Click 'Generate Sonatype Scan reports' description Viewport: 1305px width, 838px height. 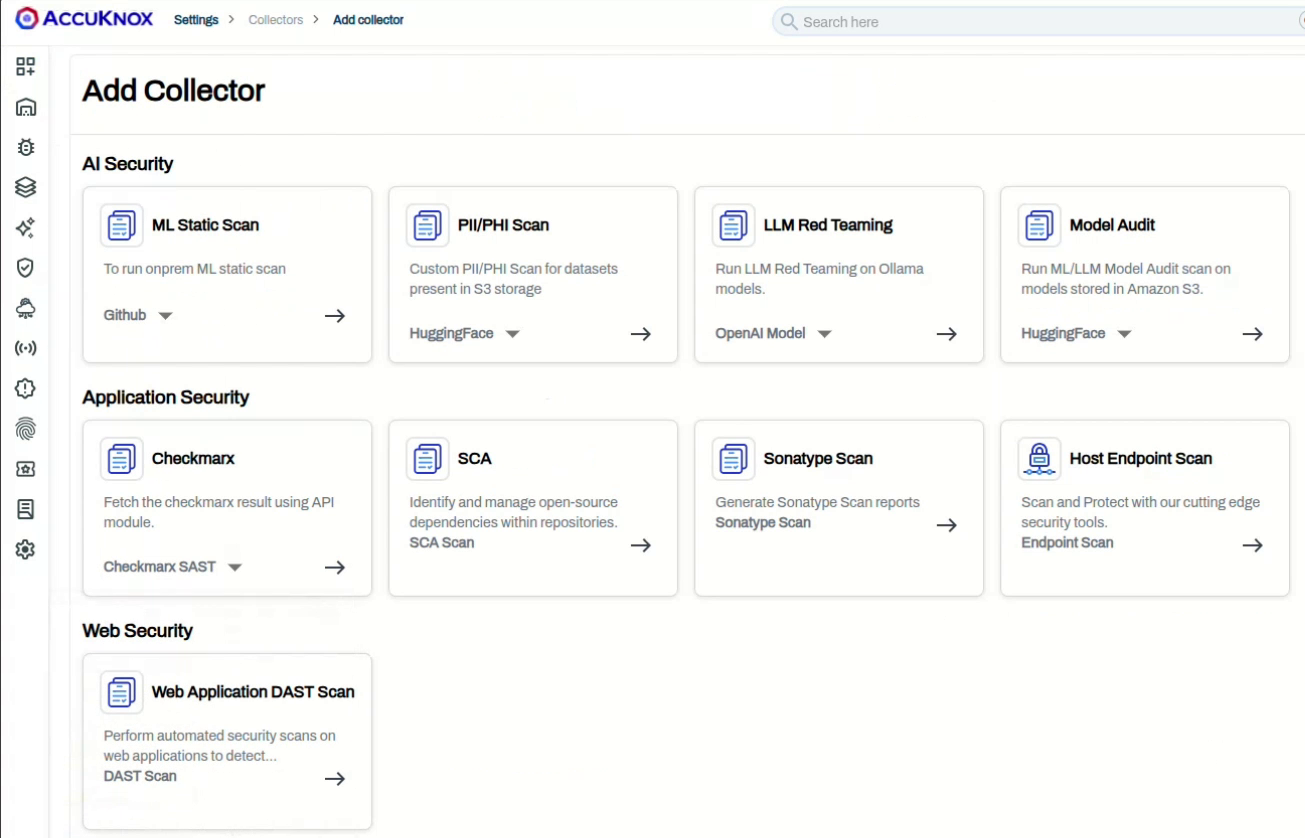tap(817, 503)
